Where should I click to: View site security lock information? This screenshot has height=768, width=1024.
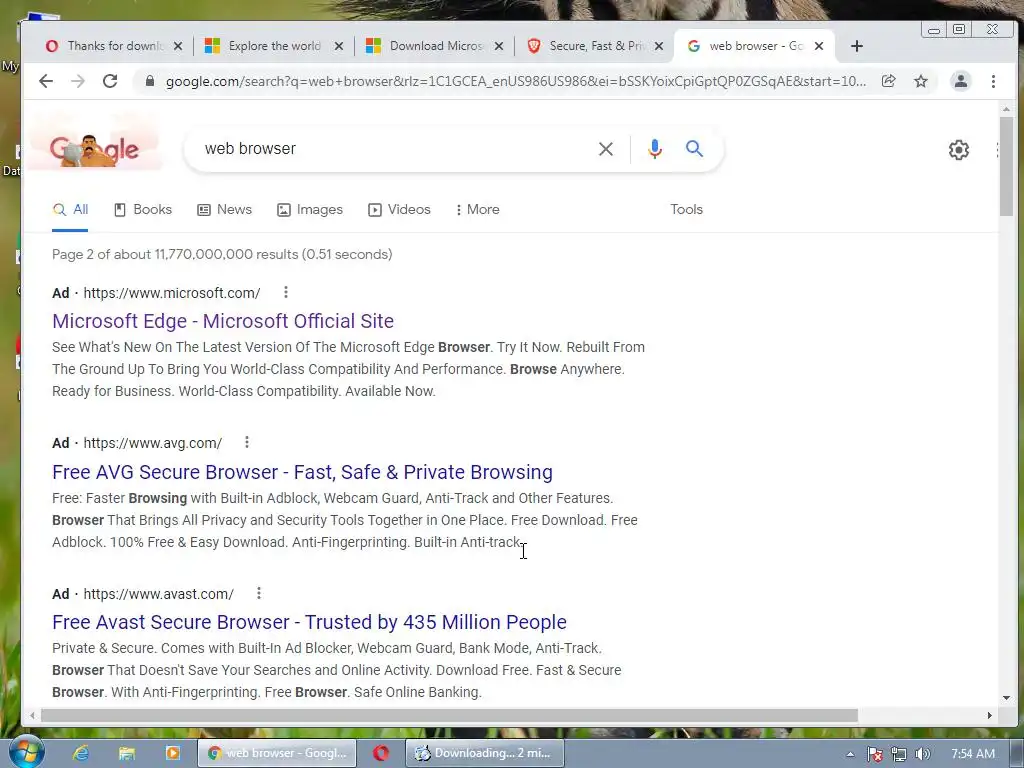[x=150, y=81]
